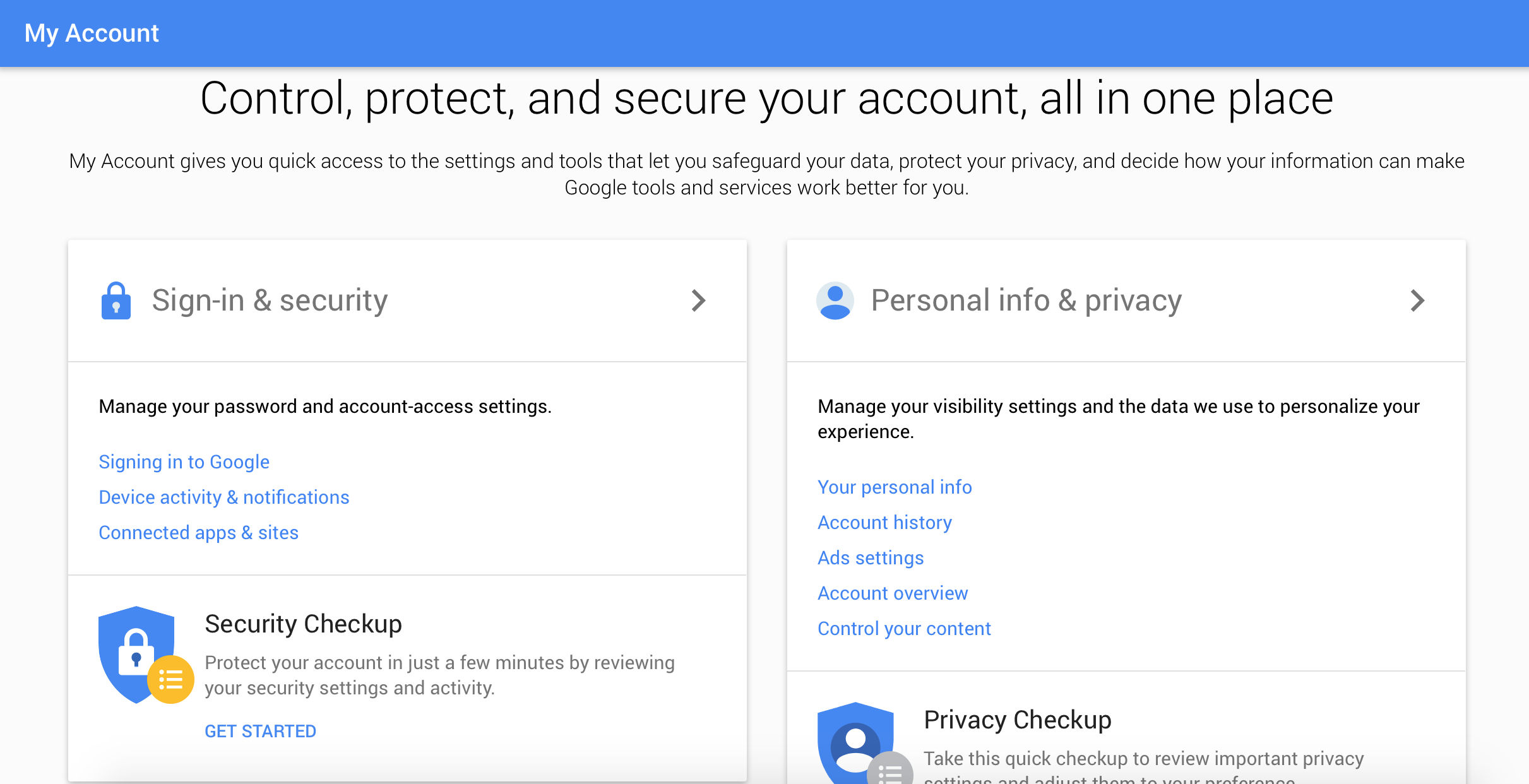Image resolution: width=1529 pixels, height=784 pixels.
Task: Expand Sign-in & security with chevron arrow
Action: tap(698, 300)
